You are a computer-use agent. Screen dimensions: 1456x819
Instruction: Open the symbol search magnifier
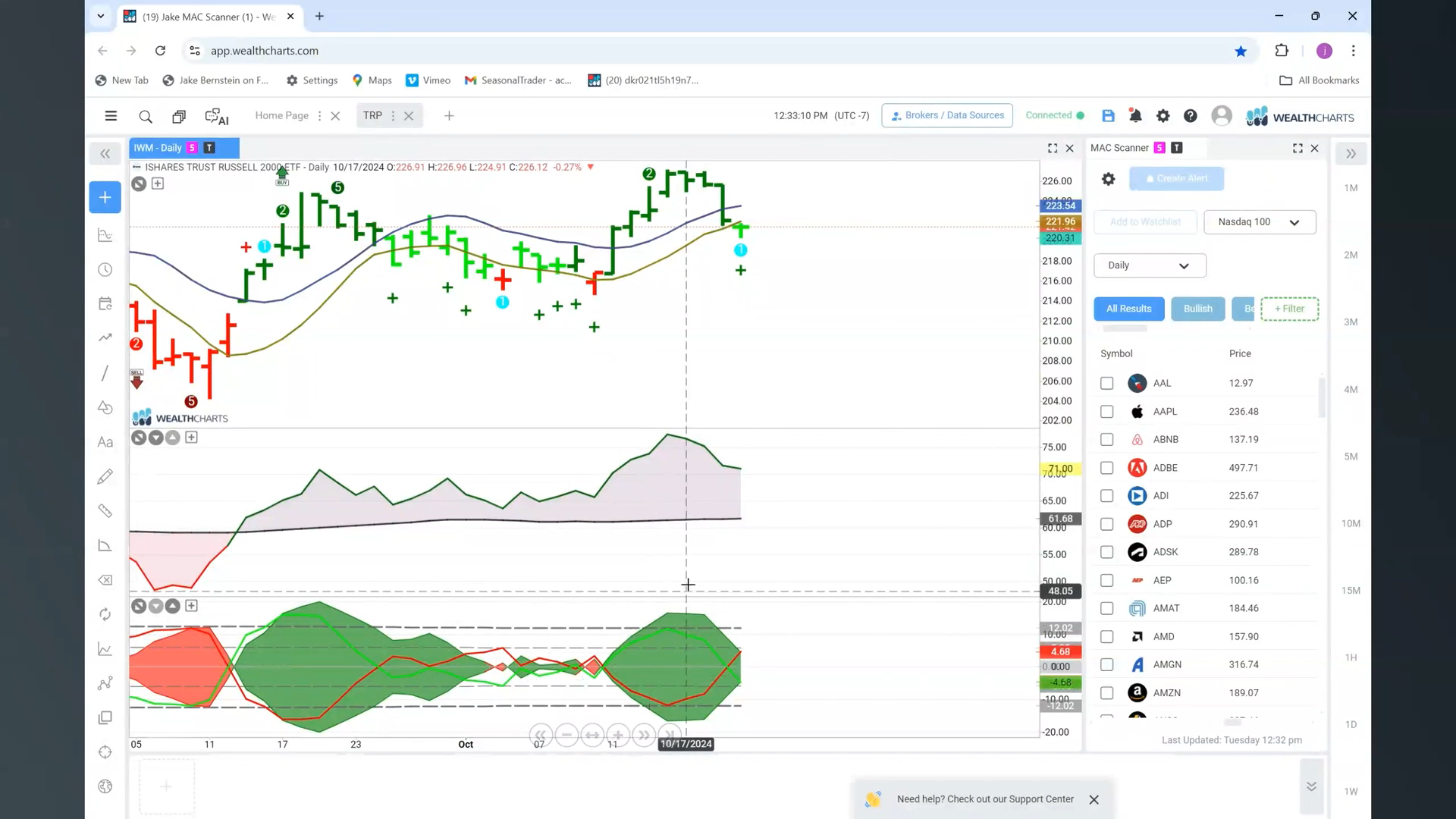pyautogui.click(x=146, y=116)
